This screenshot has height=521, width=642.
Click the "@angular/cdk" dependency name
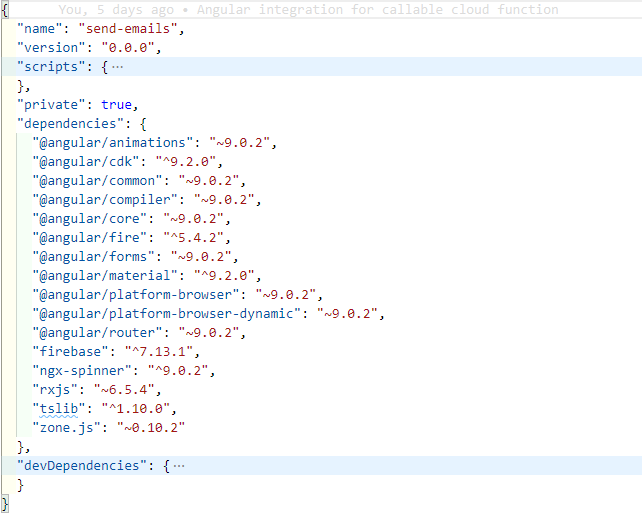pos(86,161)
